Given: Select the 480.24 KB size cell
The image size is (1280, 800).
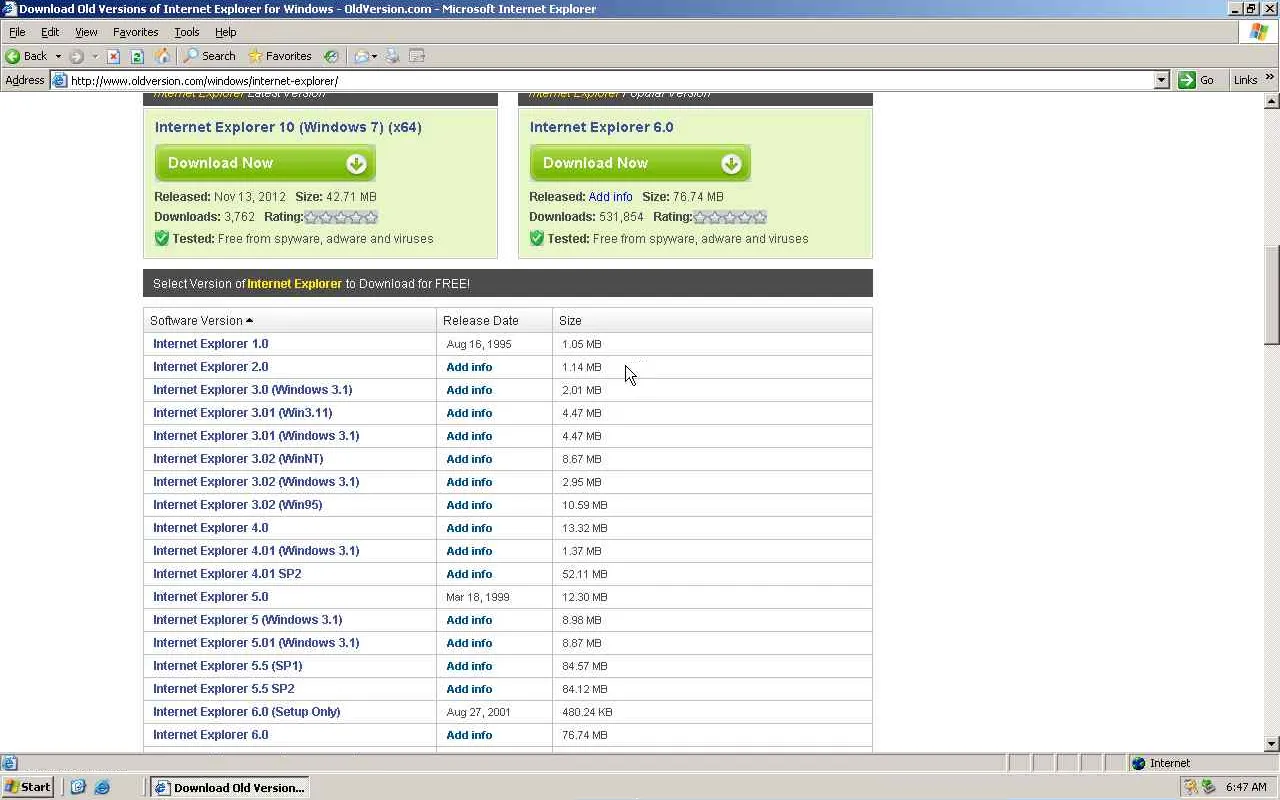Looking at the screenshot, I should point(587,712).
